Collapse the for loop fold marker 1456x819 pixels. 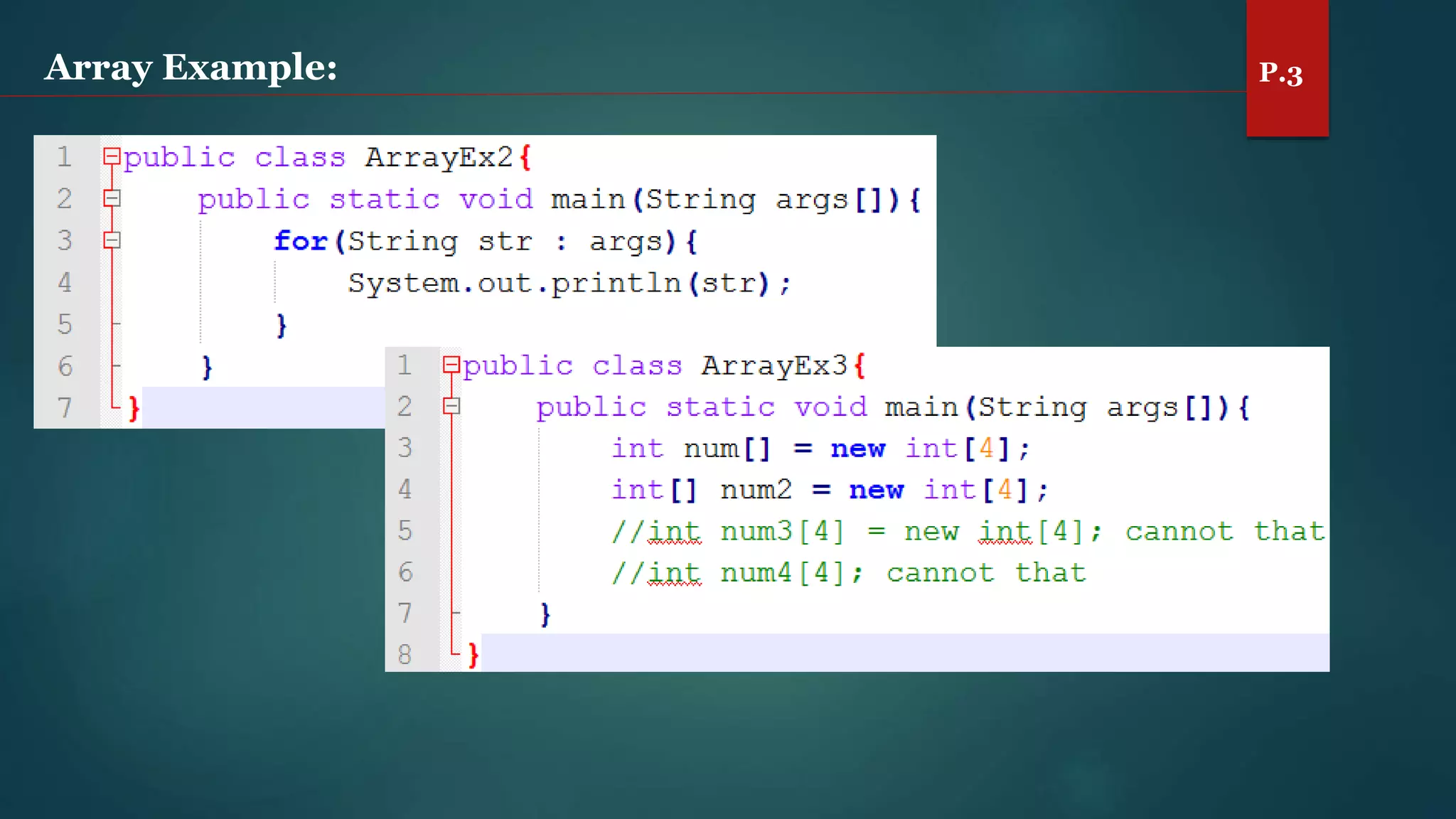pyautogui.click(x=112, y=240)
